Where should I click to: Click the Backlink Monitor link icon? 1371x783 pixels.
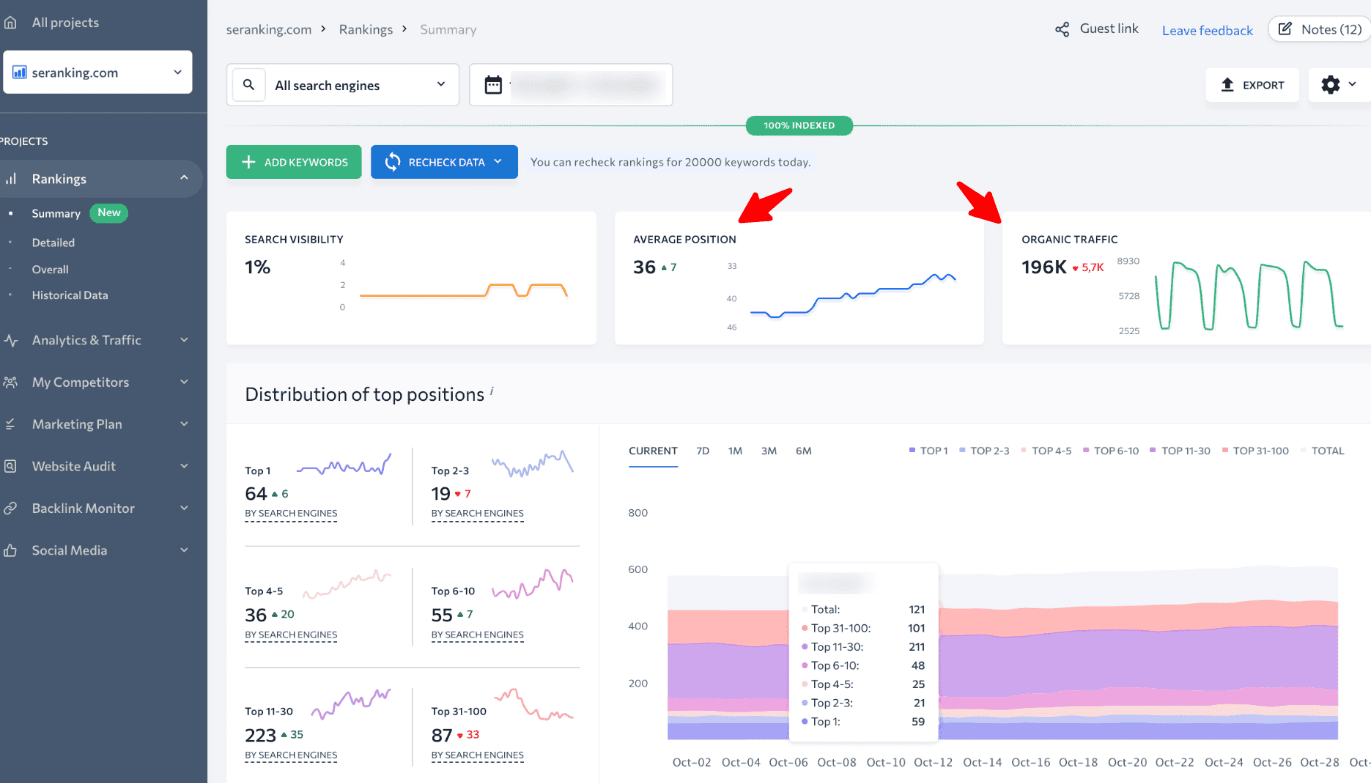coord(11,508)
